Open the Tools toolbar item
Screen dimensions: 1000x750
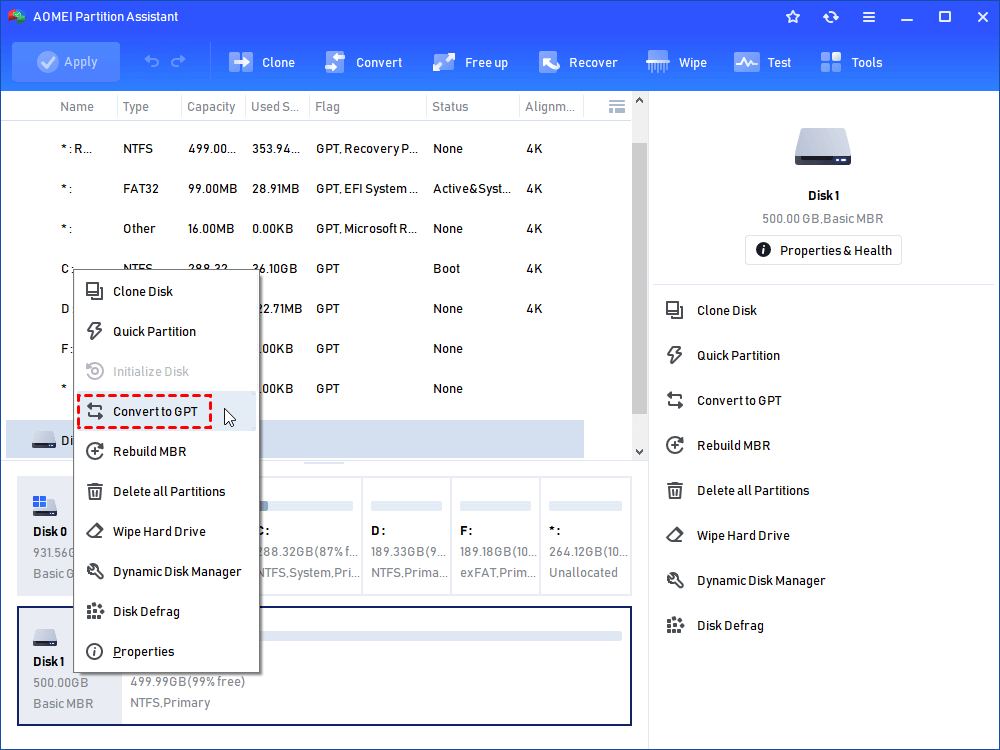pos(851,62)
